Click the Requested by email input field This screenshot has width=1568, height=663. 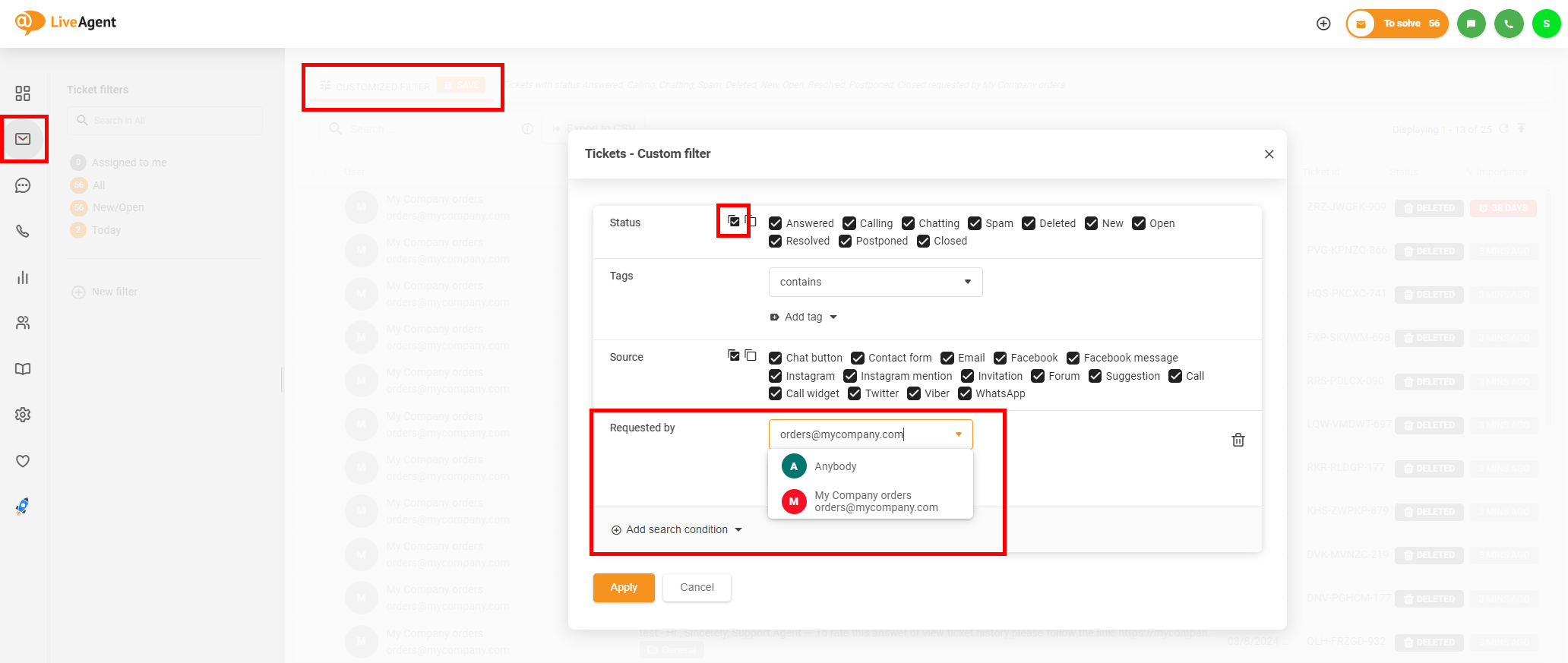pos(858,434)
